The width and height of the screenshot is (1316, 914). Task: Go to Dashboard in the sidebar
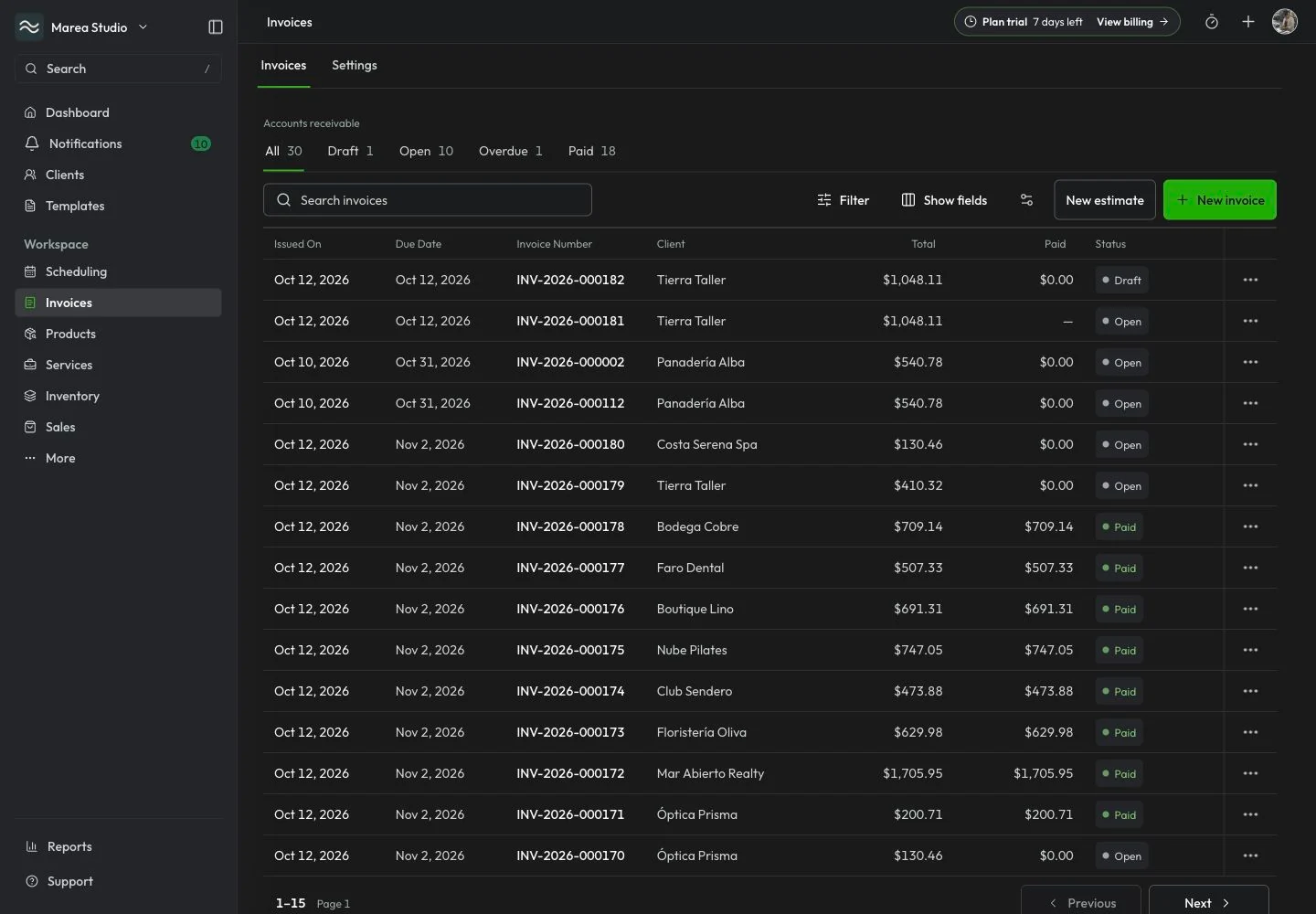point(118,112)
